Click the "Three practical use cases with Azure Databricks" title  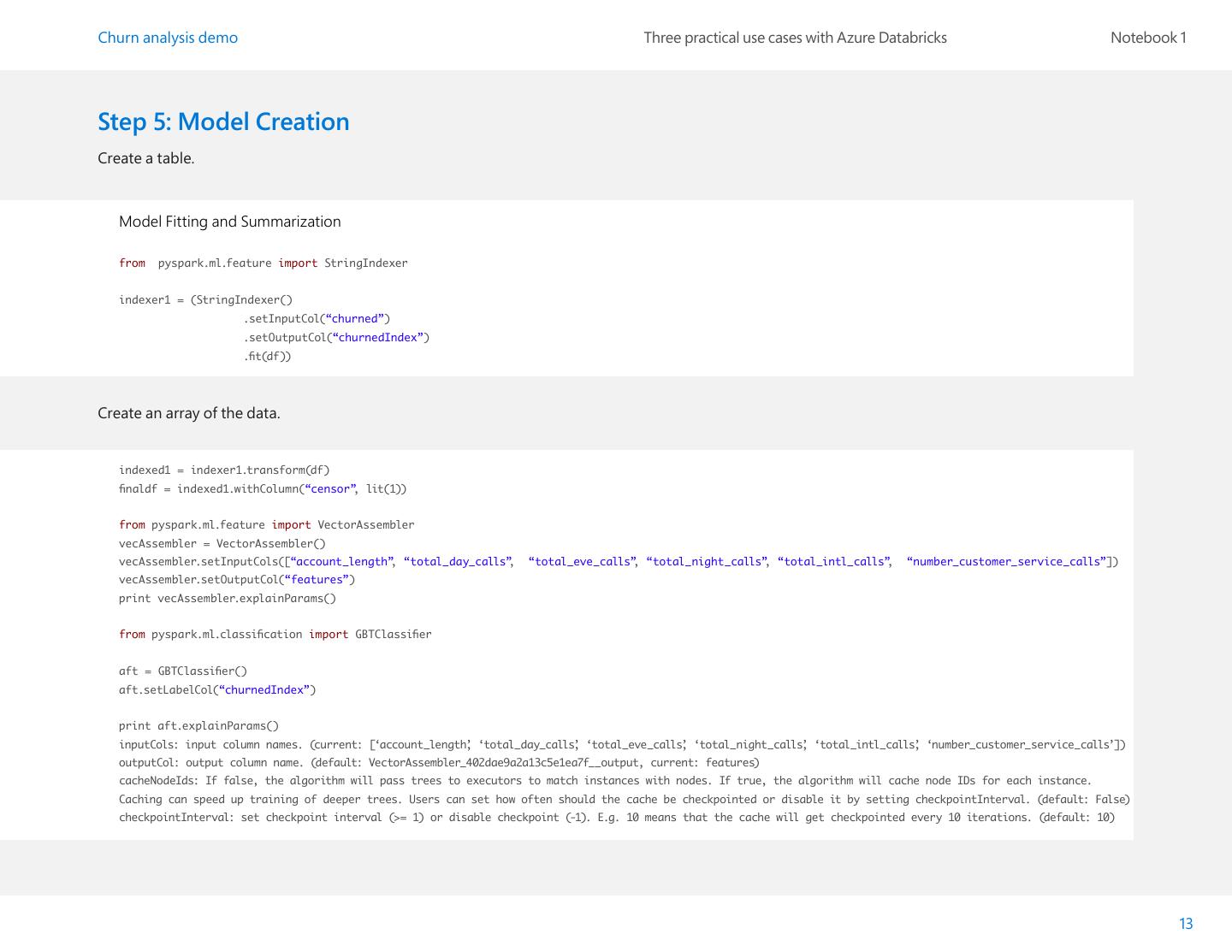(795, 38)
